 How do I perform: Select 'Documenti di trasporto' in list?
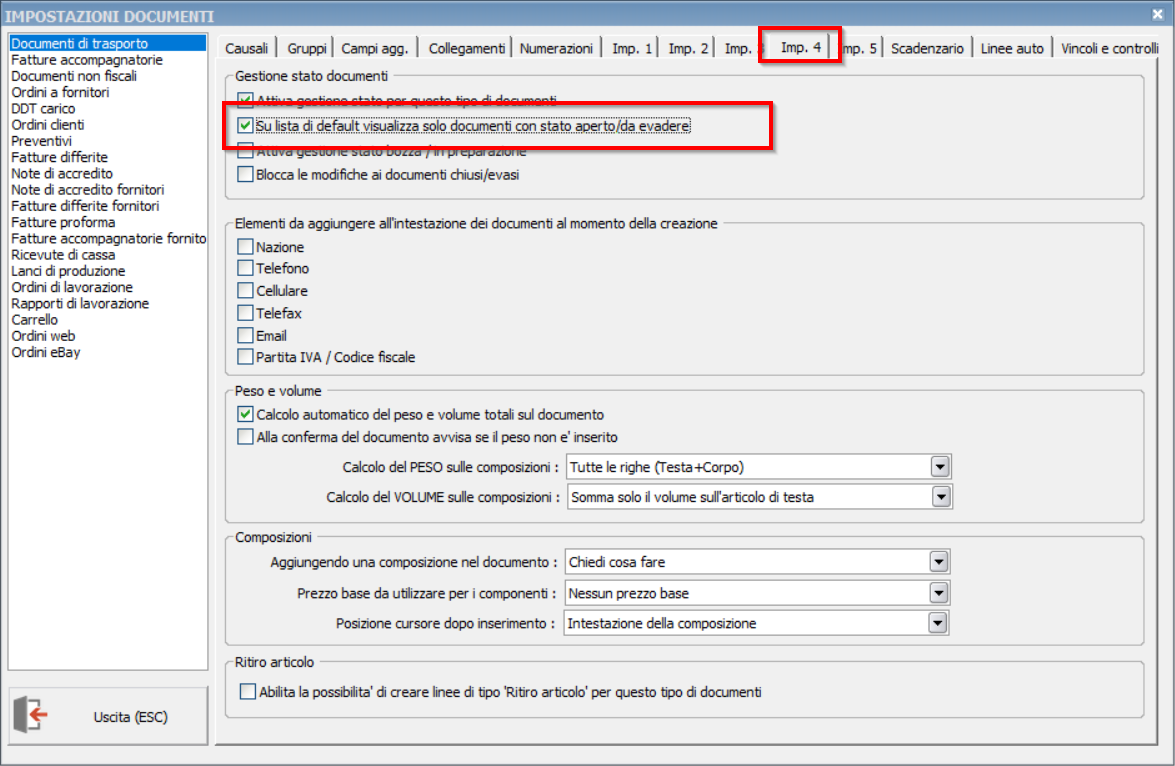click(x=107, y=43)
